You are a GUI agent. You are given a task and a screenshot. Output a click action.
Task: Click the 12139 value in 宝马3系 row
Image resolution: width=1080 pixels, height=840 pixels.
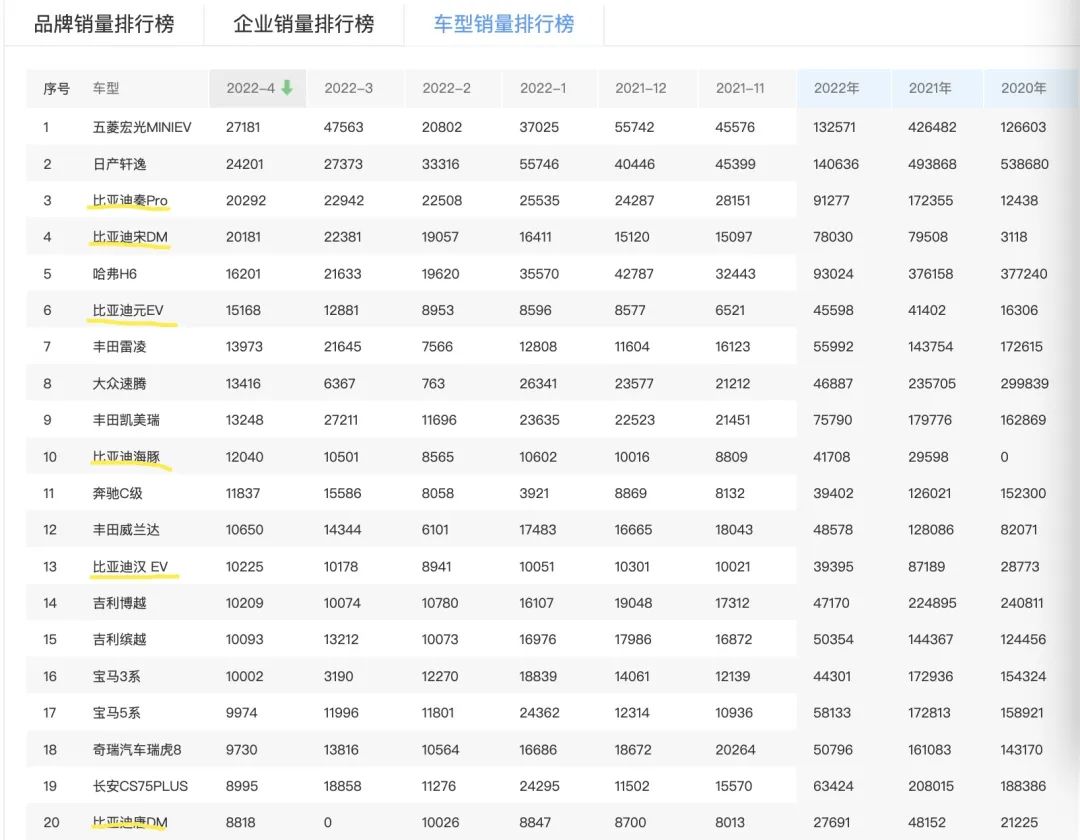[x=732, y=677]
